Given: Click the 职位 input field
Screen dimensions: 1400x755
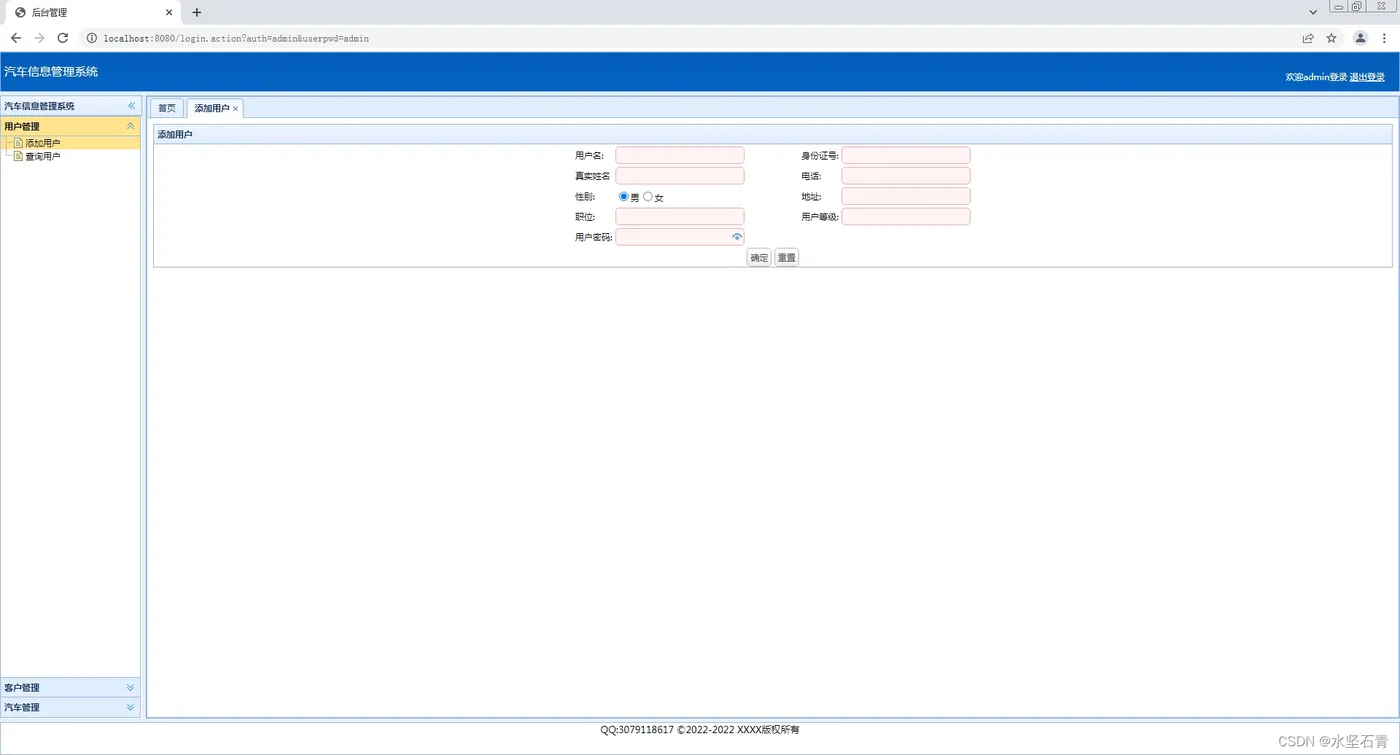Looking at the screenshot, I should pyautogui.click(x=680, y=216).
